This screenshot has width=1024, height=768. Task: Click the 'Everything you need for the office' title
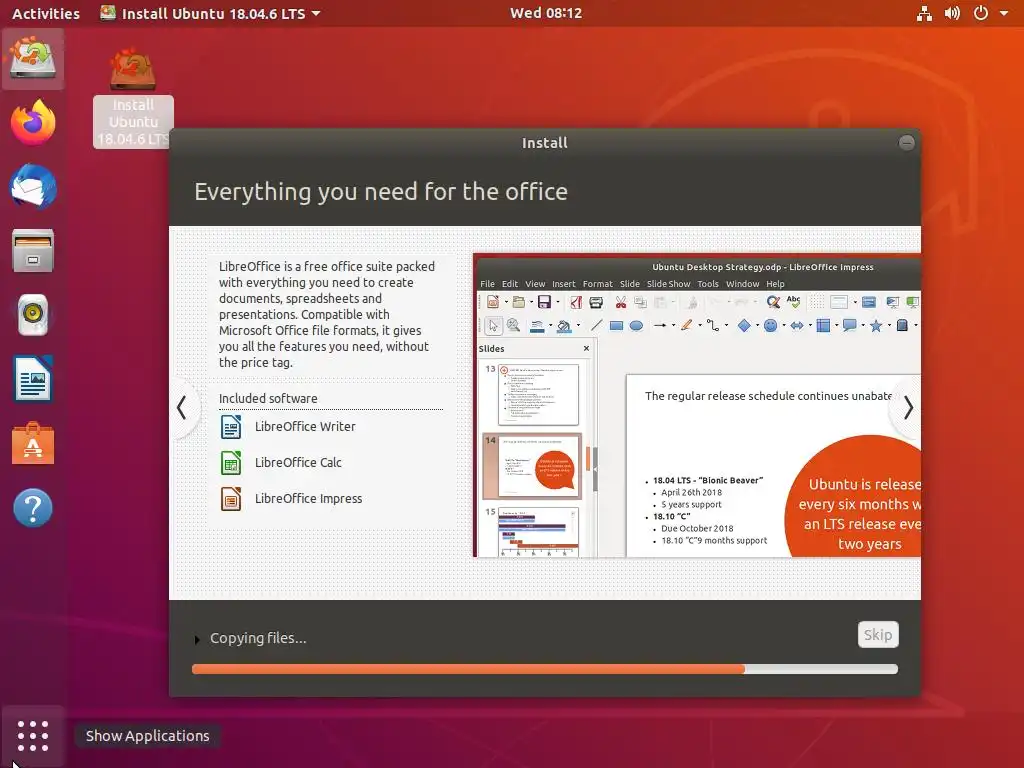381,192
